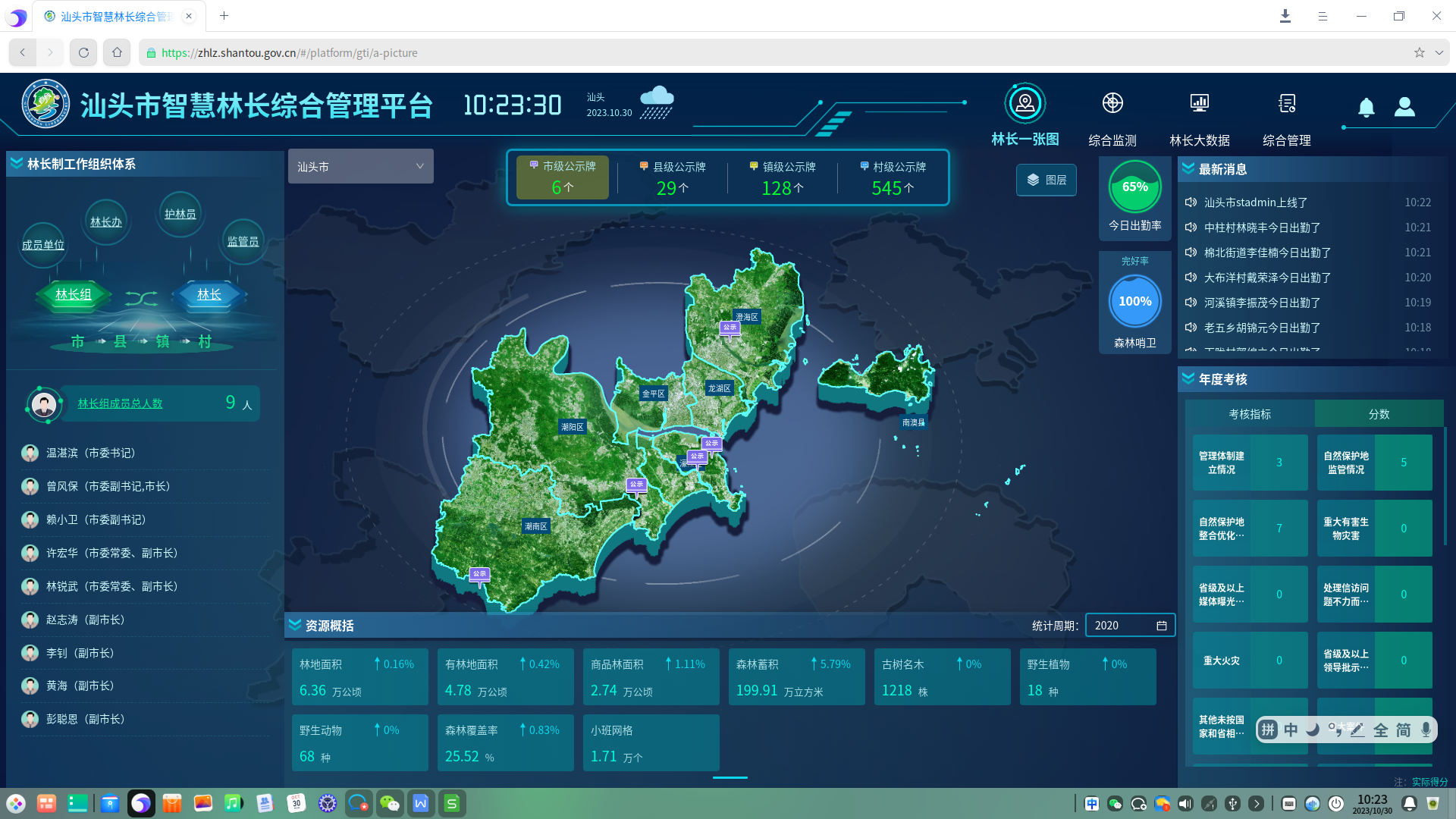Open the user profile icon
The image size is (1456, 819).
[1404, 107]
